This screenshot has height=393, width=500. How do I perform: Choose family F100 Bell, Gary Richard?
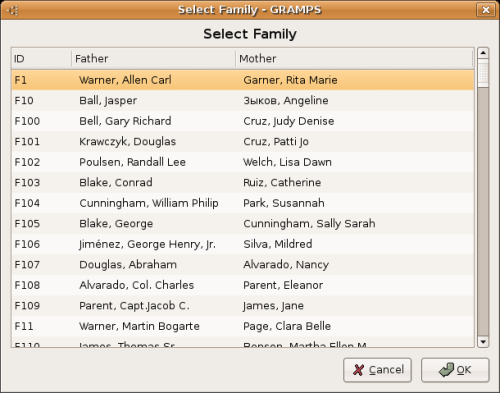point(243,121)
